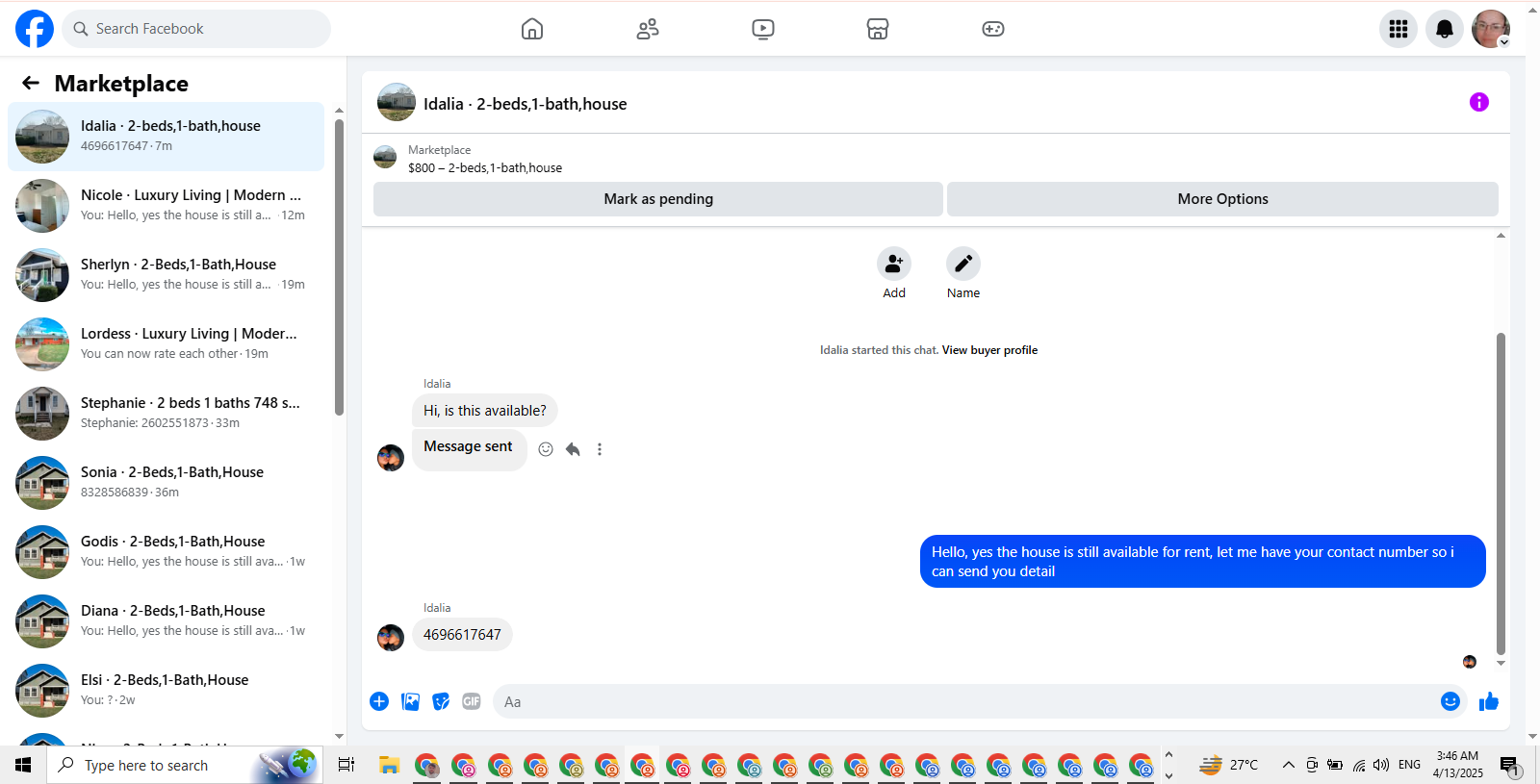1540x784 pixels.
Task: Attach a photo using image icon
Action: click(410, 701)
